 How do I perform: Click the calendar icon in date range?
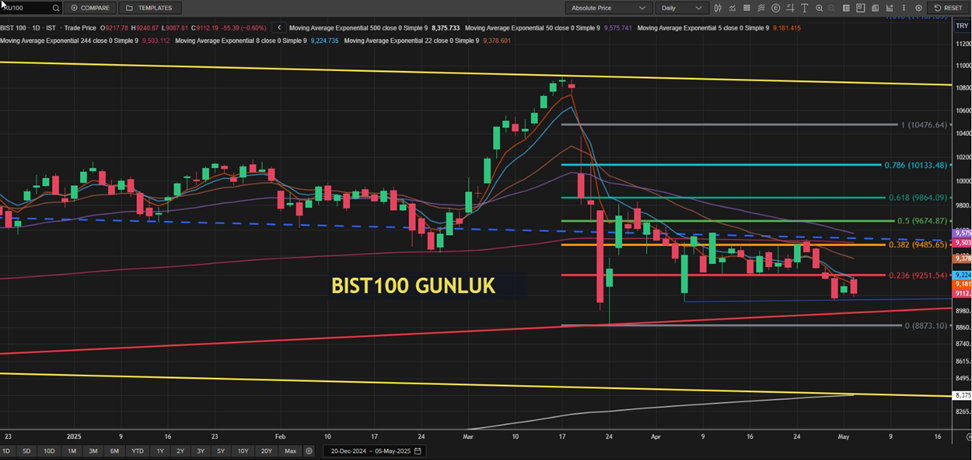coord(418,451)
